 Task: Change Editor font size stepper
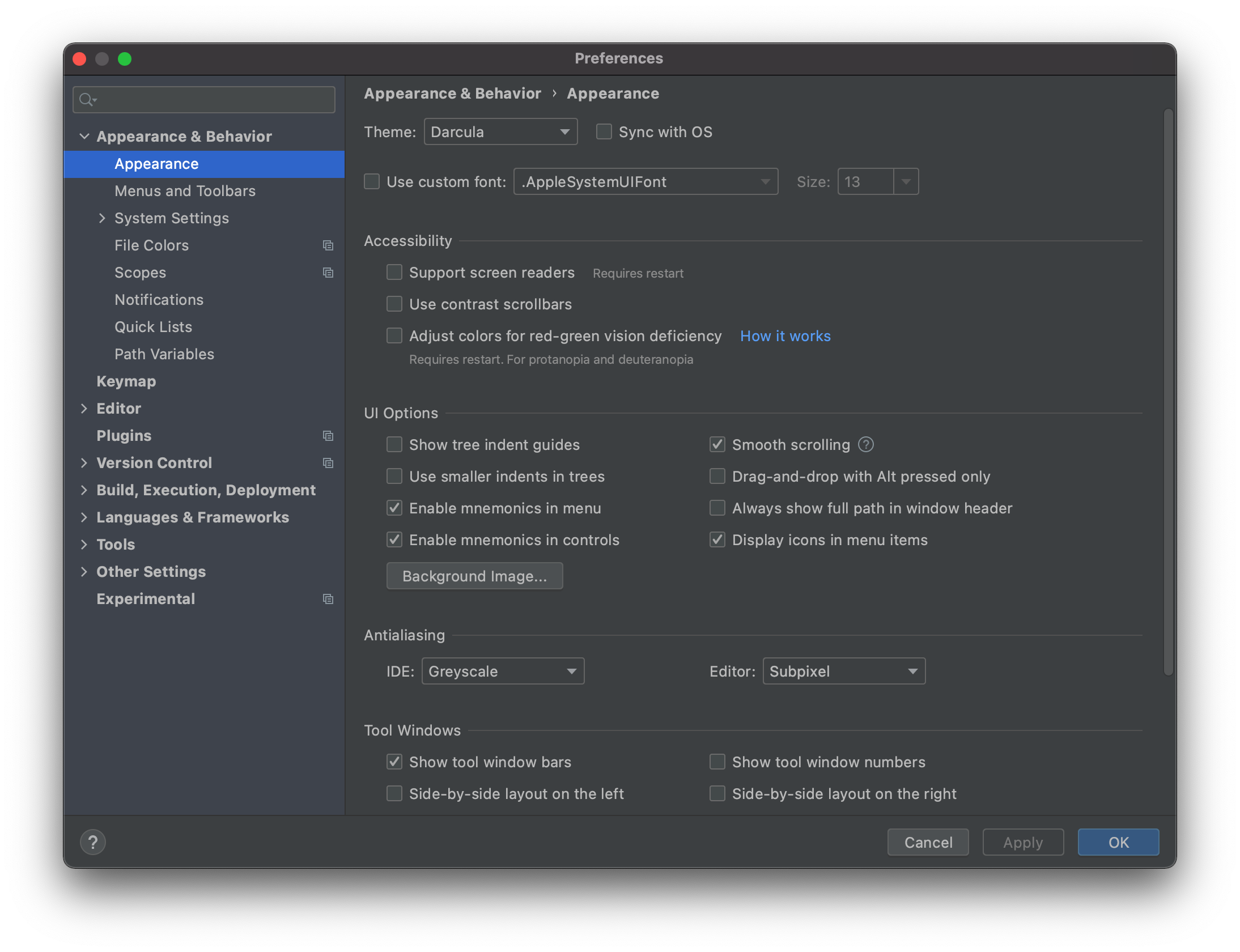click(905, 182)
